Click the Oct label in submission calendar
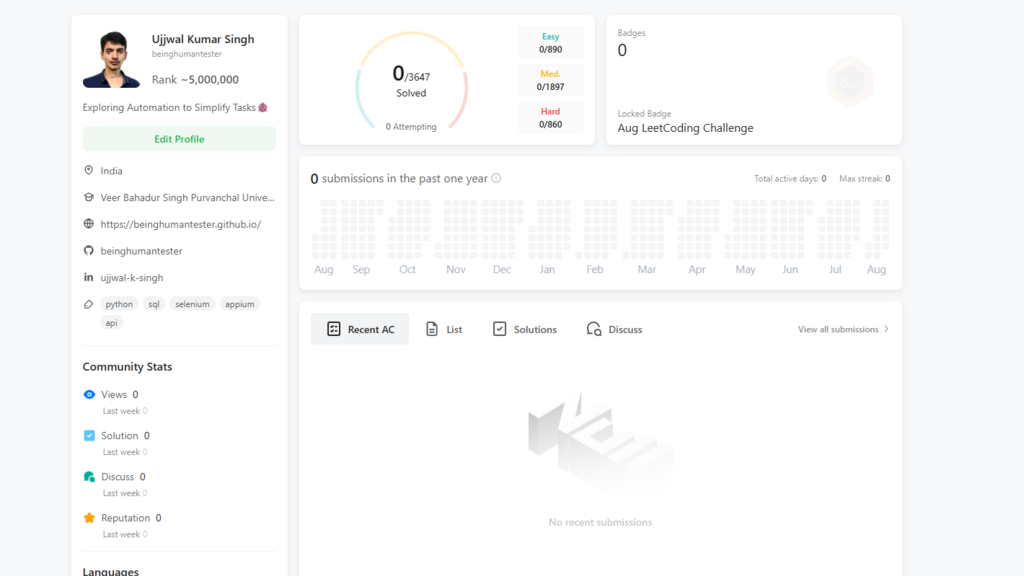The image size is (1024, 576). click(407, 269)
